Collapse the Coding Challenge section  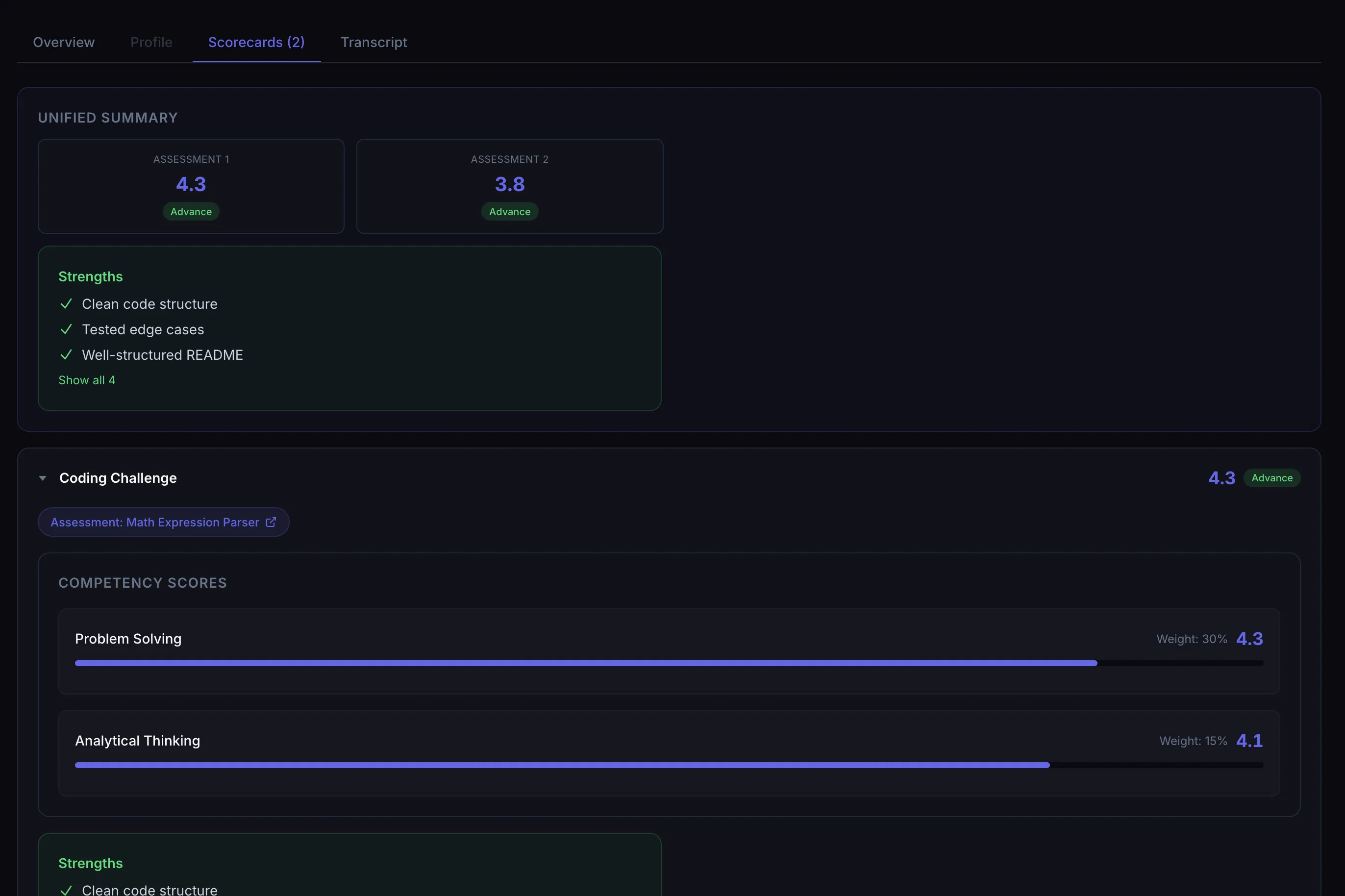pyautogui.click(x=42, y=478)
